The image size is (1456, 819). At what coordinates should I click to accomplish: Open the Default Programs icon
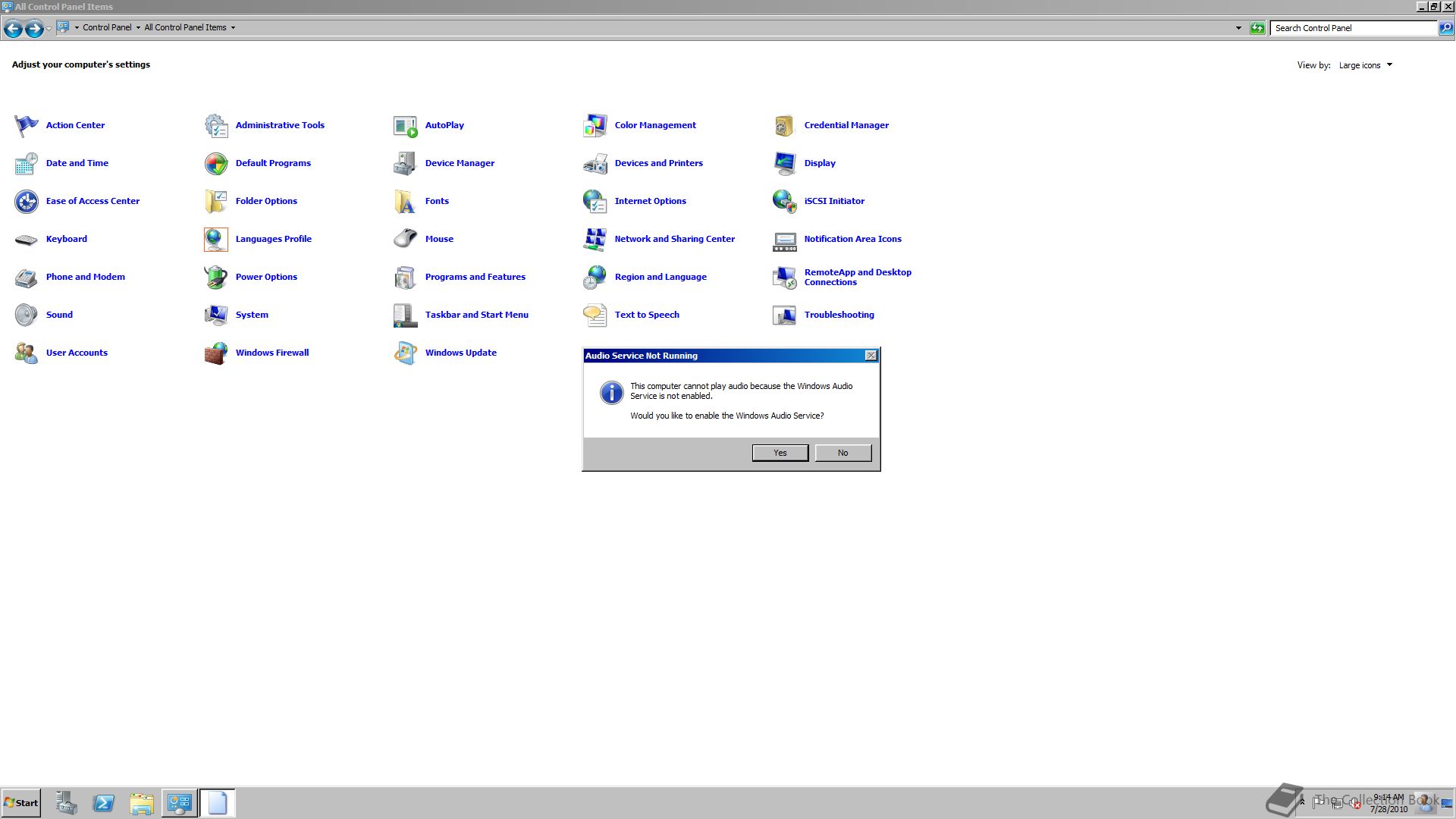point(216,163)
